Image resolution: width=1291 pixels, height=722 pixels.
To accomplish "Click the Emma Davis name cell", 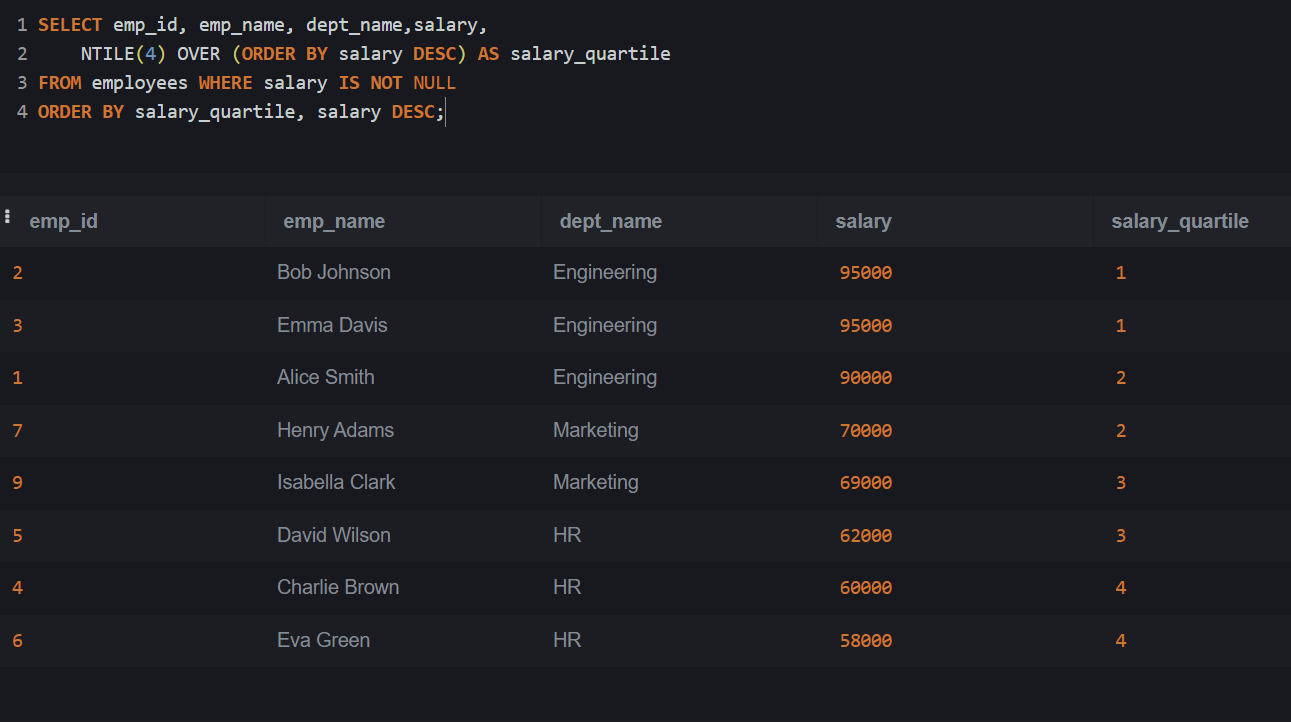I will tap(332, 325).
